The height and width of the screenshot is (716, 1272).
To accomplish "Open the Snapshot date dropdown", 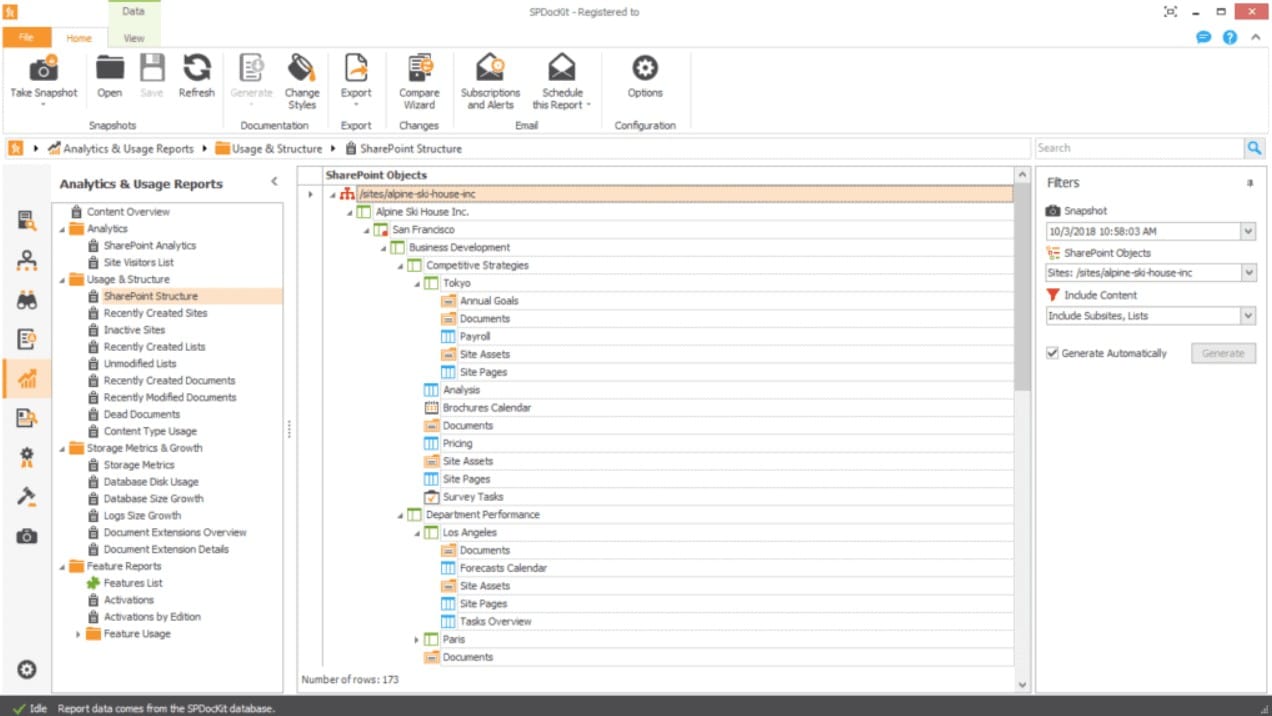I will 1247,231.
